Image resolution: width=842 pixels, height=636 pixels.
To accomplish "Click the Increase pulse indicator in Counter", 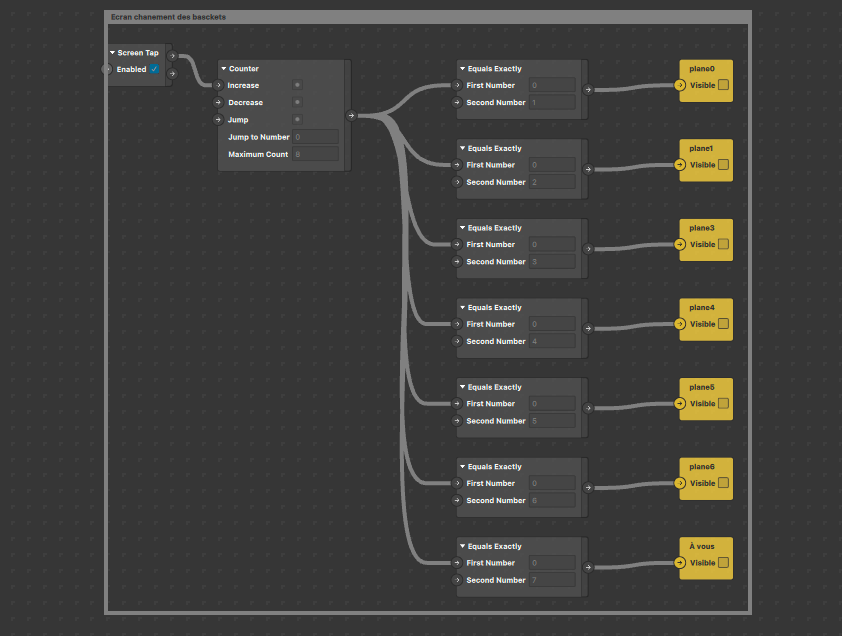I will (x=297, y=85).
